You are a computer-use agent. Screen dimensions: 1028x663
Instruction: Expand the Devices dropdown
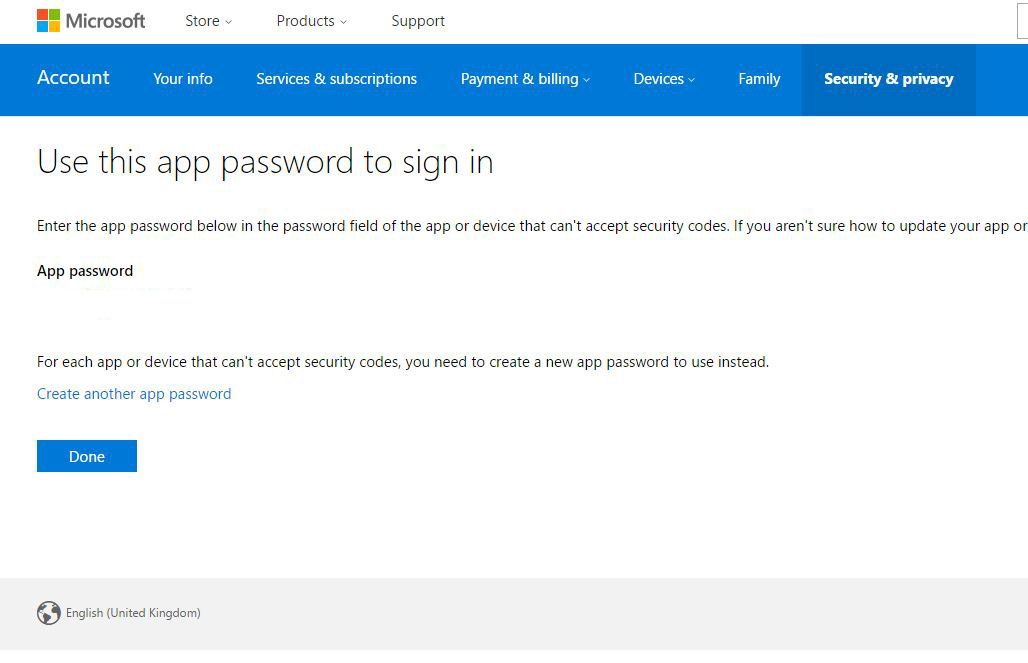point(663,79)
